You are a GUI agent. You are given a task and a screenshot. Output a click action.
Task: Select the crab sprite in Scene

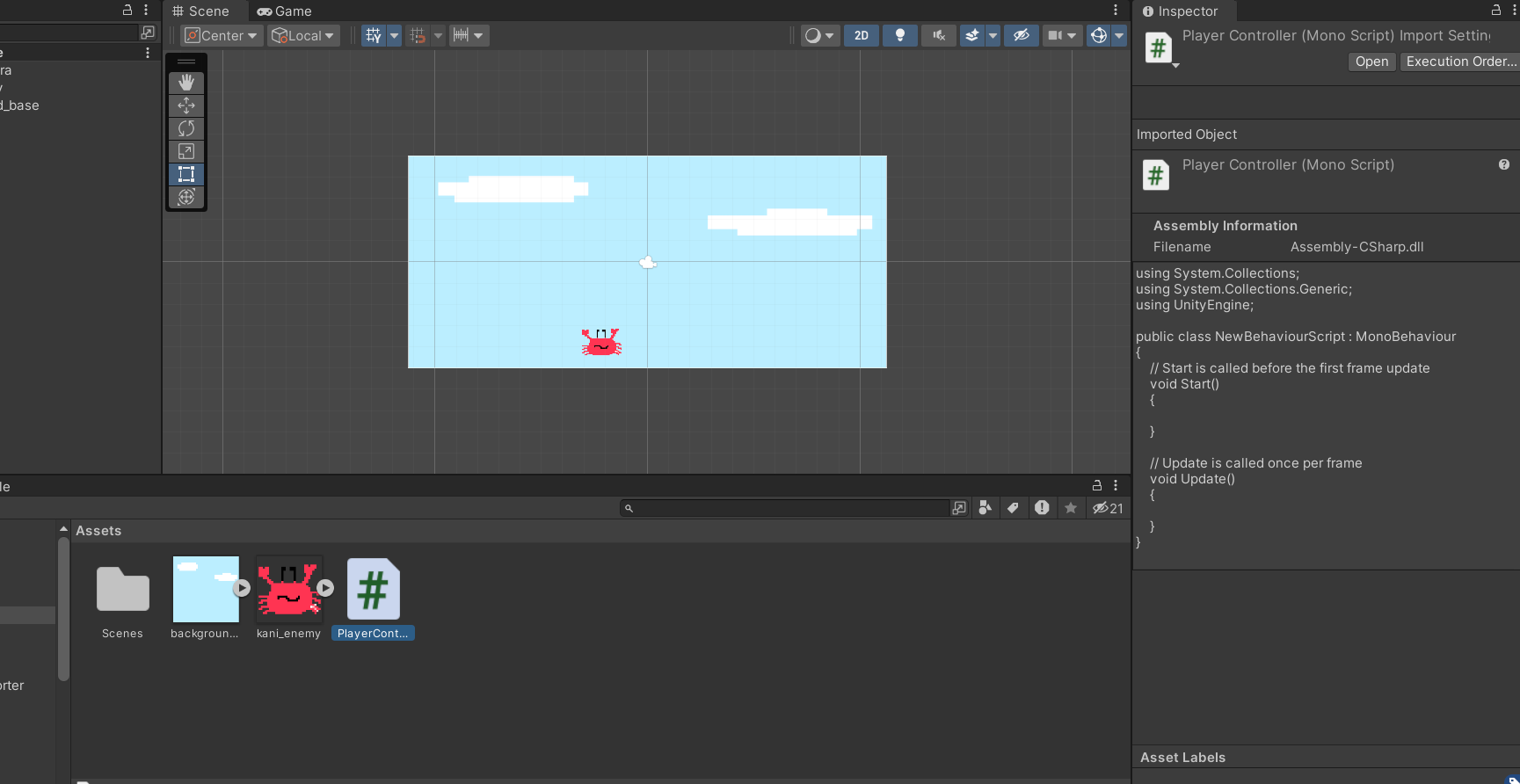(601, 342)
